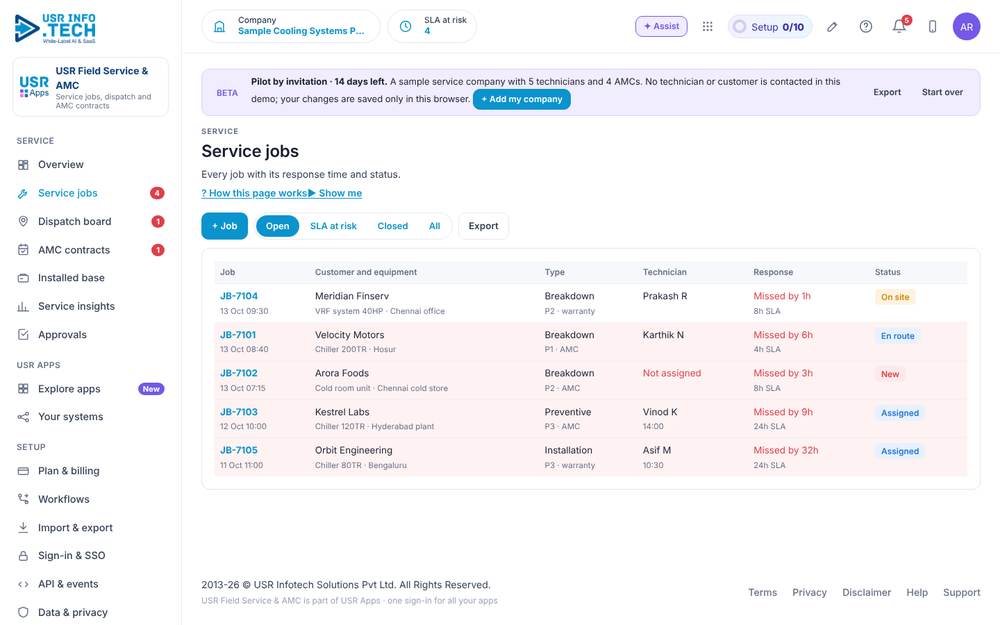Open job JB-7101 link
The height and width of the screenshot is (625, 1000).
238,335
